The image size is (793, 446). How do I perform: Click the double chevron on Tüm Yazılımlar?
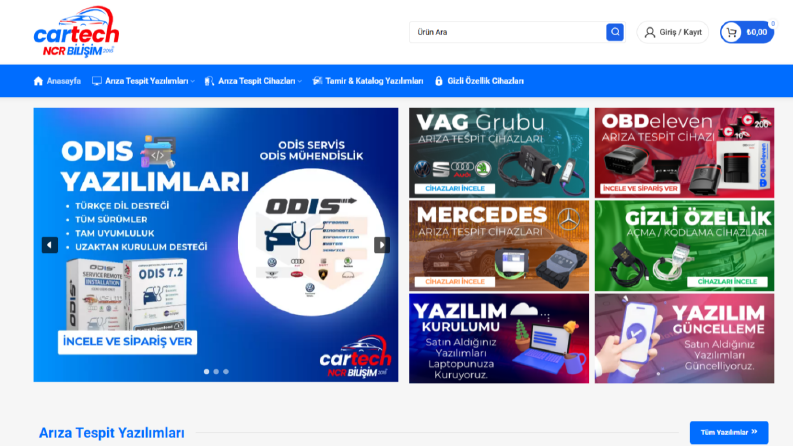(754, 432)
